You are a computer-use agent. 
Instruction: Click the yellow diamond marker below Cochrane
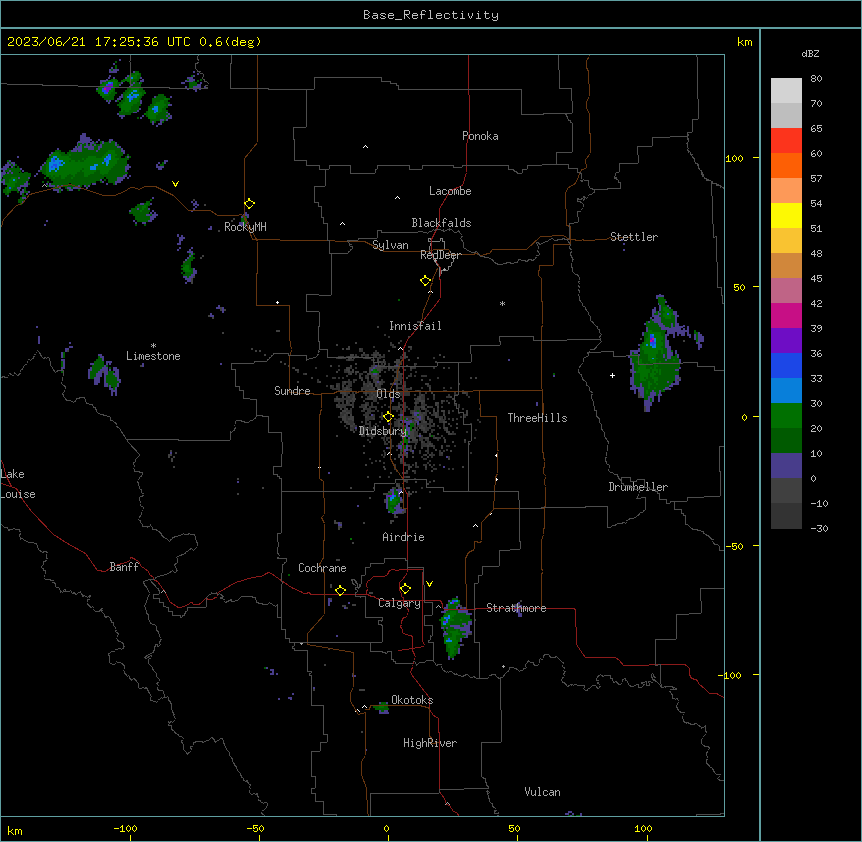tap(340, 590)
